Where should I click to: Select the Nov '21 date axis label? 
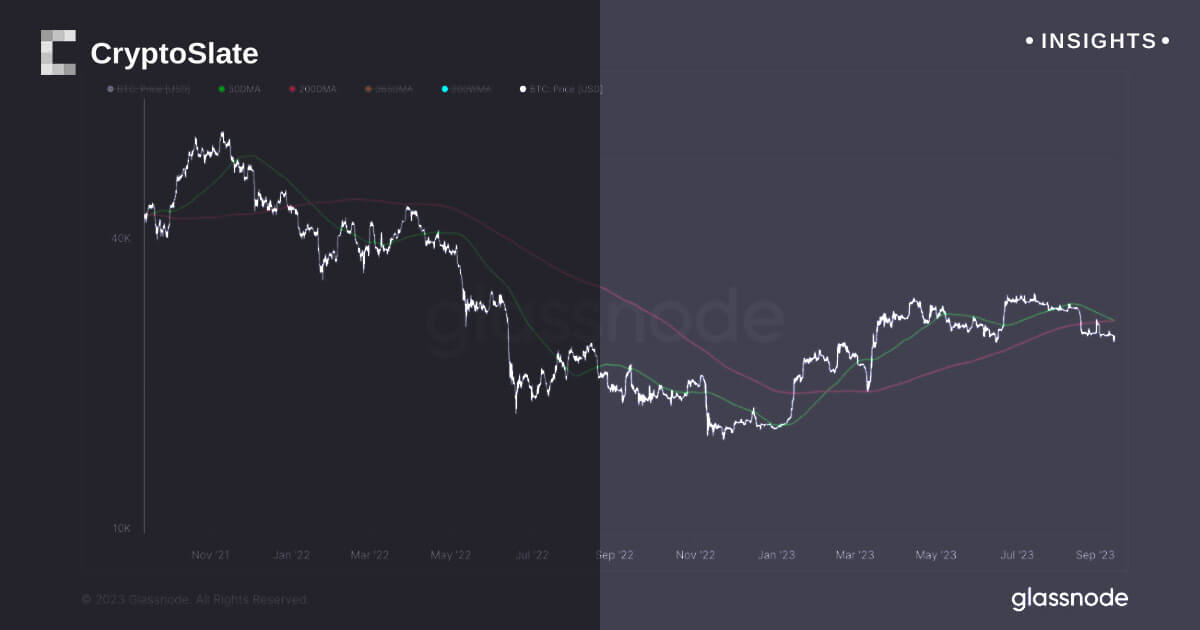coord(209,555)
